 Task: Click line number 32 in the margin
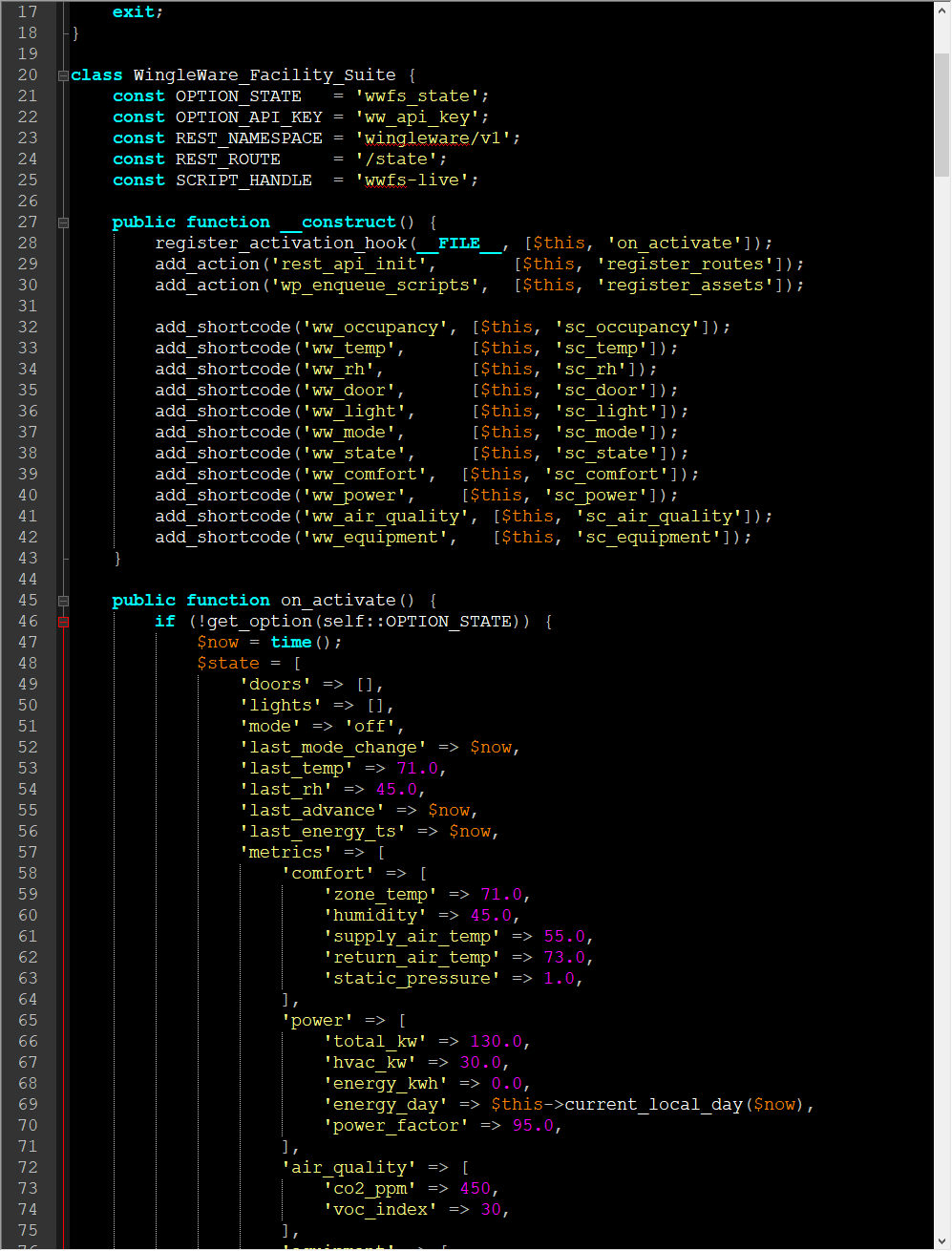pyautogui.click(x=28, y=328)
